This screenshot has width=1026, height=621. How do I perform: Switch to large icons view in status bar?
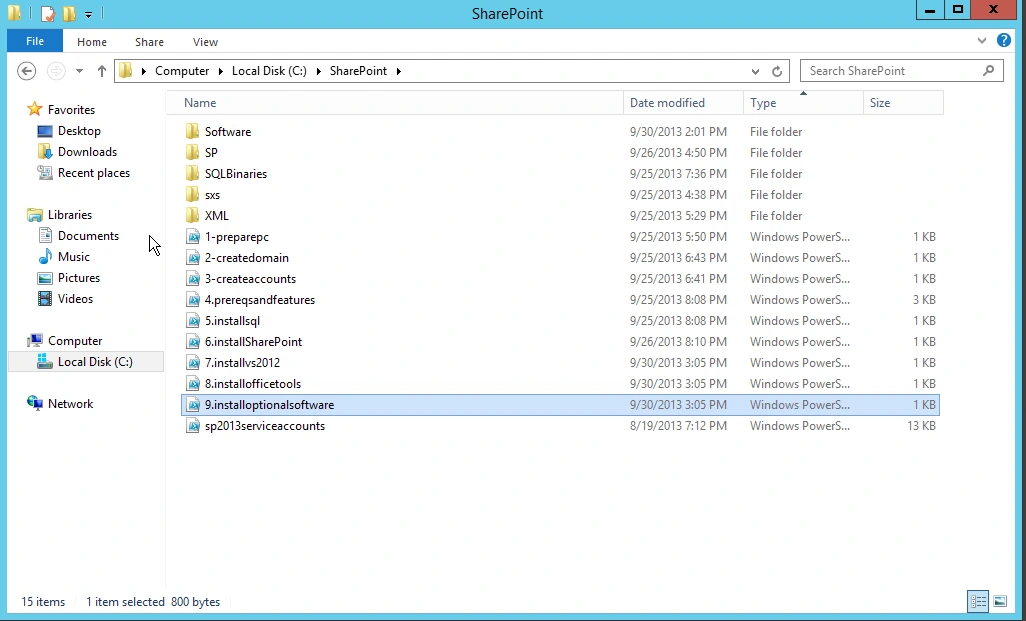1000,601
